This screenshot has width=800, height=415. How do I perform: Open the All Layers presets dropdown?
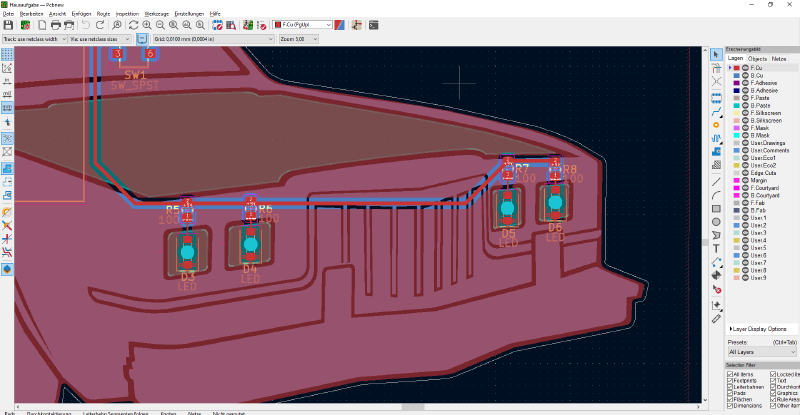click(x=762, y=352)
